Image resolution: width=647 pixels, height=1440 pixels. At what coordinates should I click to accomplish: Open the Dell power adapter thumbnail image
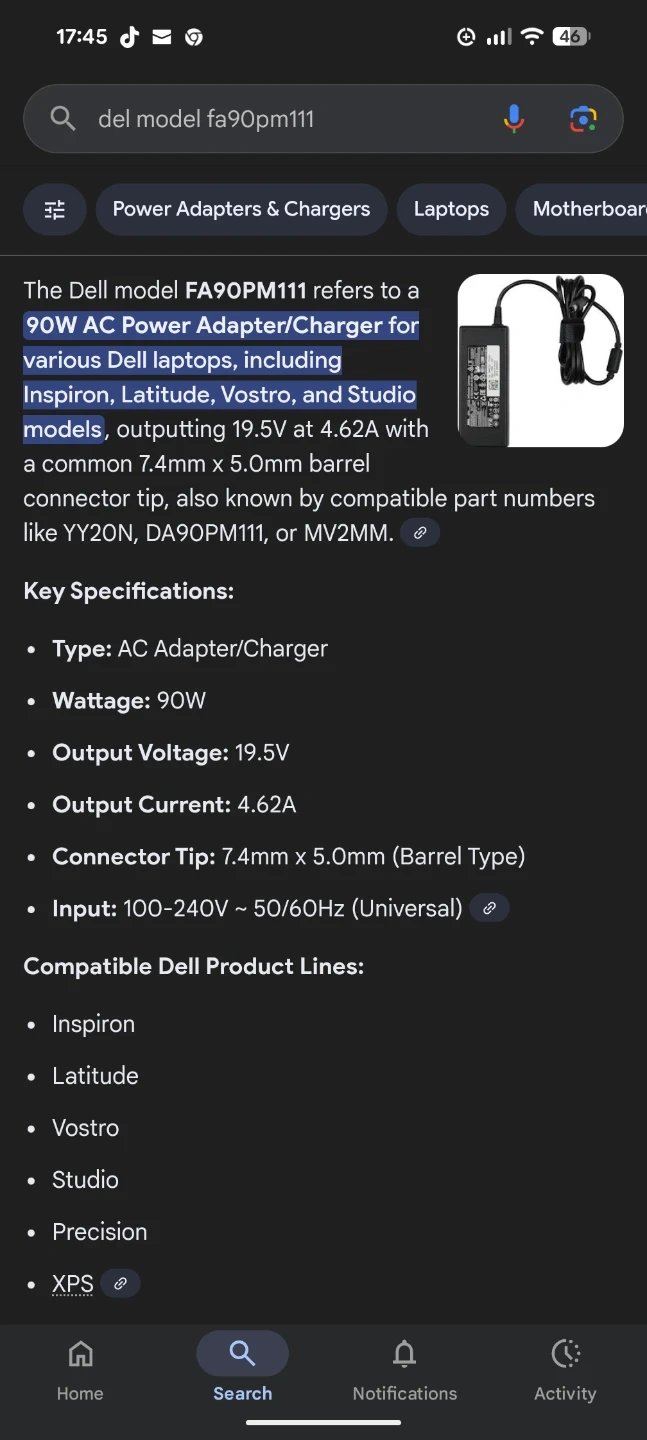[x=540, y=360]
